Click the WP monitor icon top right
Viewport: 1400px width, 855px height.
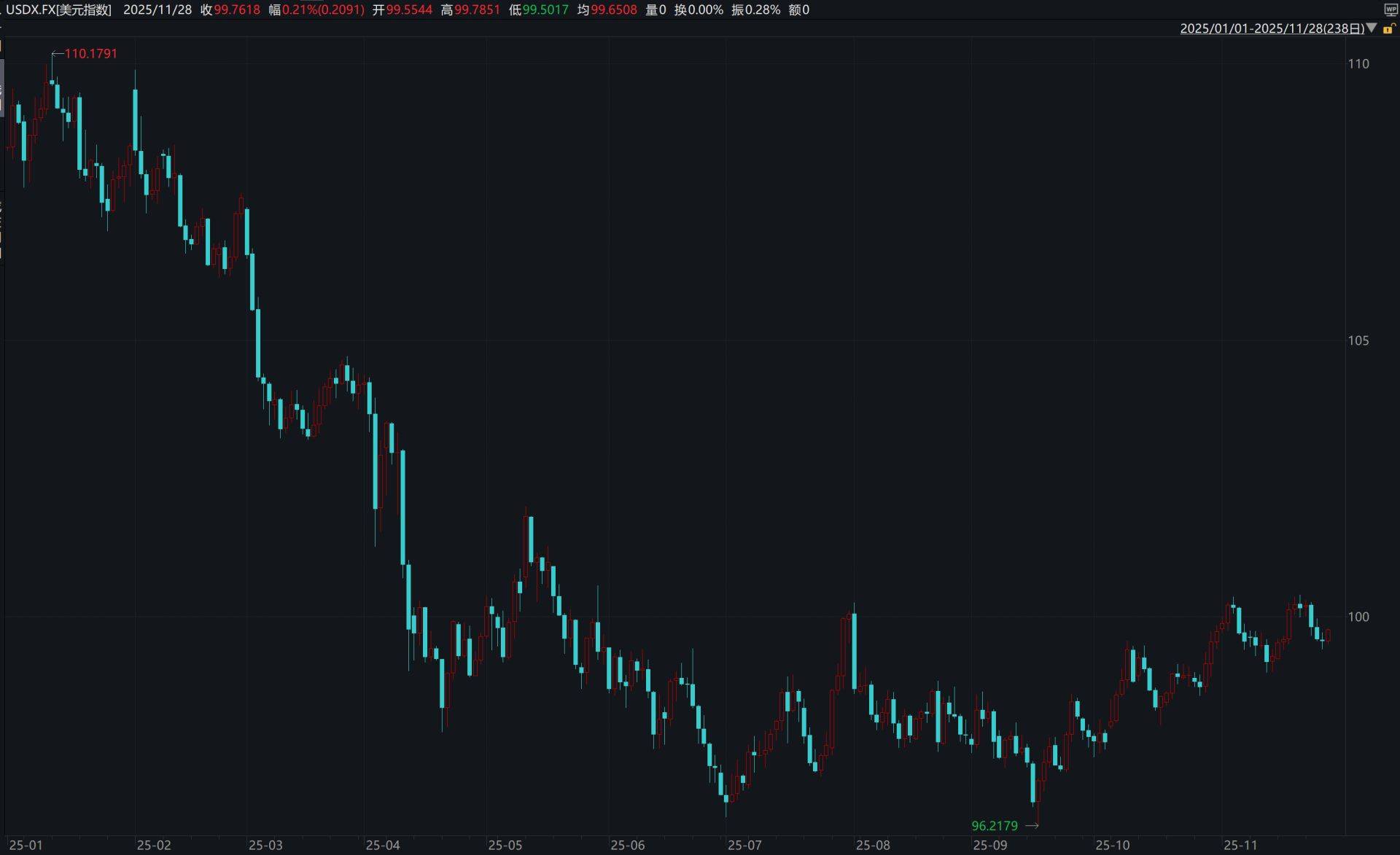[x=1391, y=9]
